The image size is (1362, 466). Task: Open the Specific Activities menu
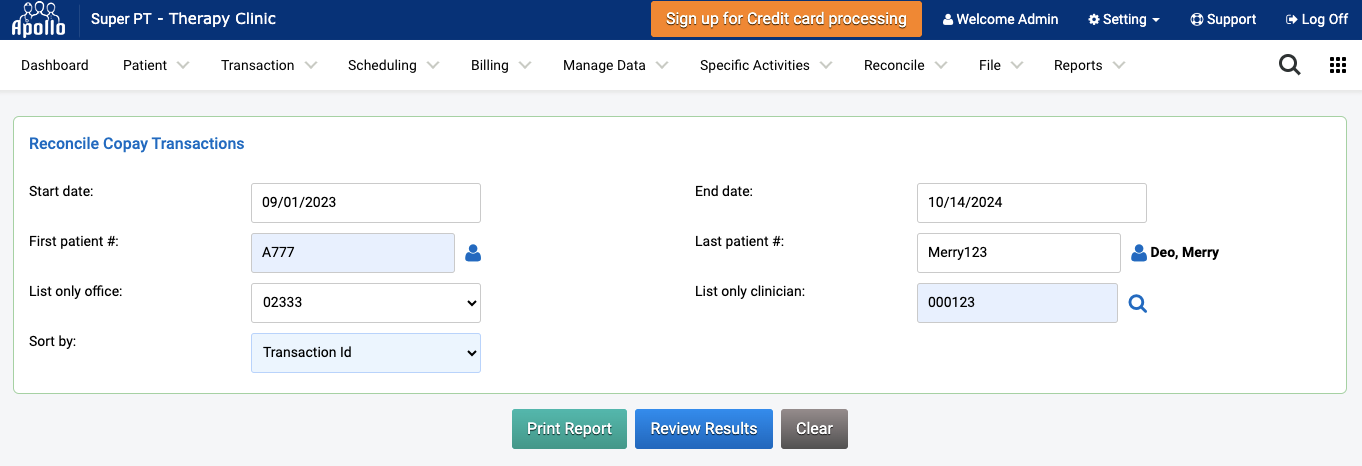(766, 65)
